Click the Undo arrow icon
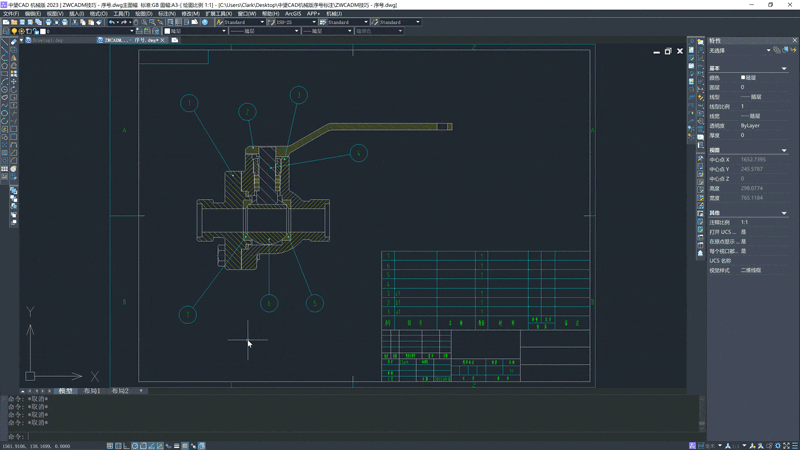 (x=112, y=22)
